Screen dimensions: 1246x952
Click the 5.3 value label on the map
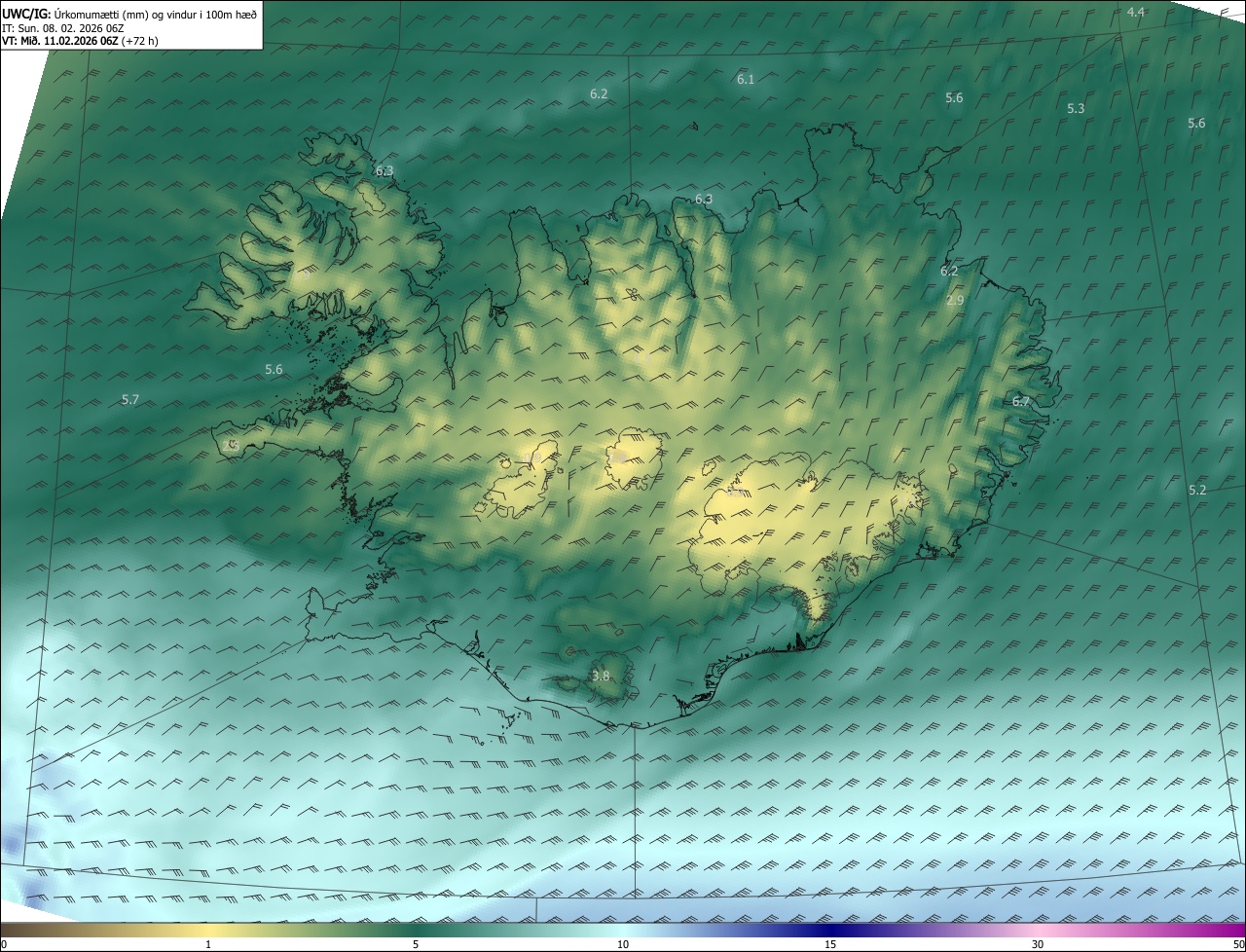1076,109
